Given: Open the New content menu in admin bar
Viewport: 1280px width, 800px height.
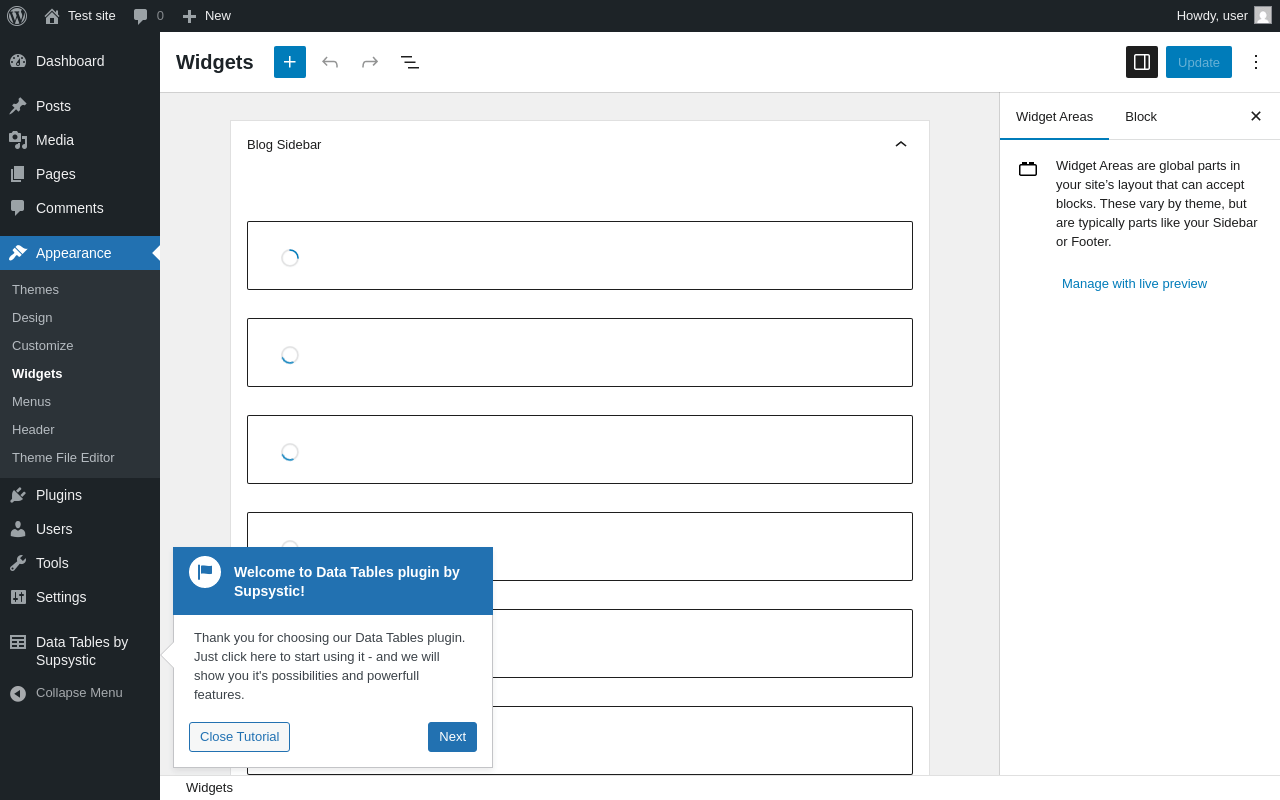Looking at the screenshot, I should click(x=206, y=16).
